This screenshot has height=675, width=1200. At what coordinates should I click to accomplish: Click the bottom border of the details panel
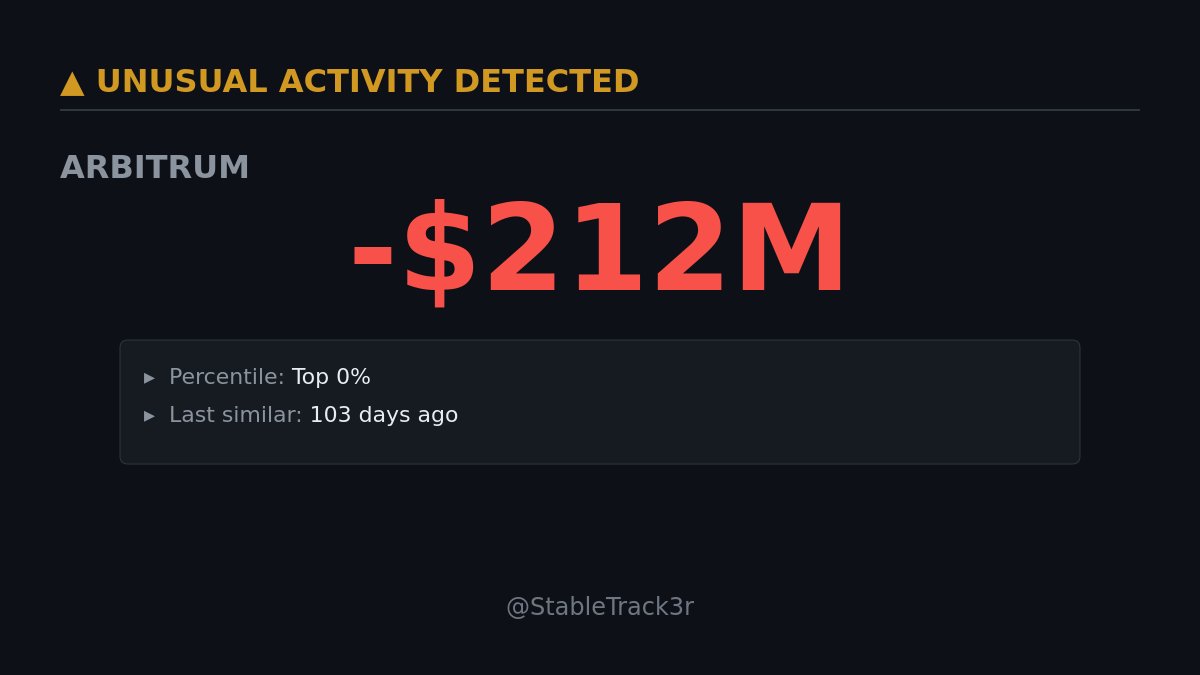[x=600, y=463]
